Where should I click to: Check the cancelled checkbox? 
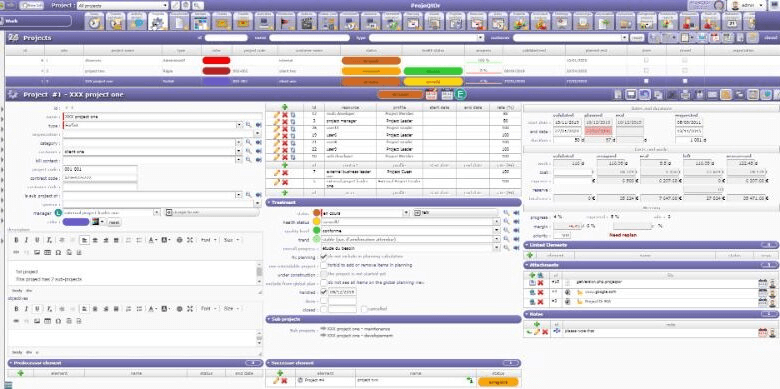364,309
